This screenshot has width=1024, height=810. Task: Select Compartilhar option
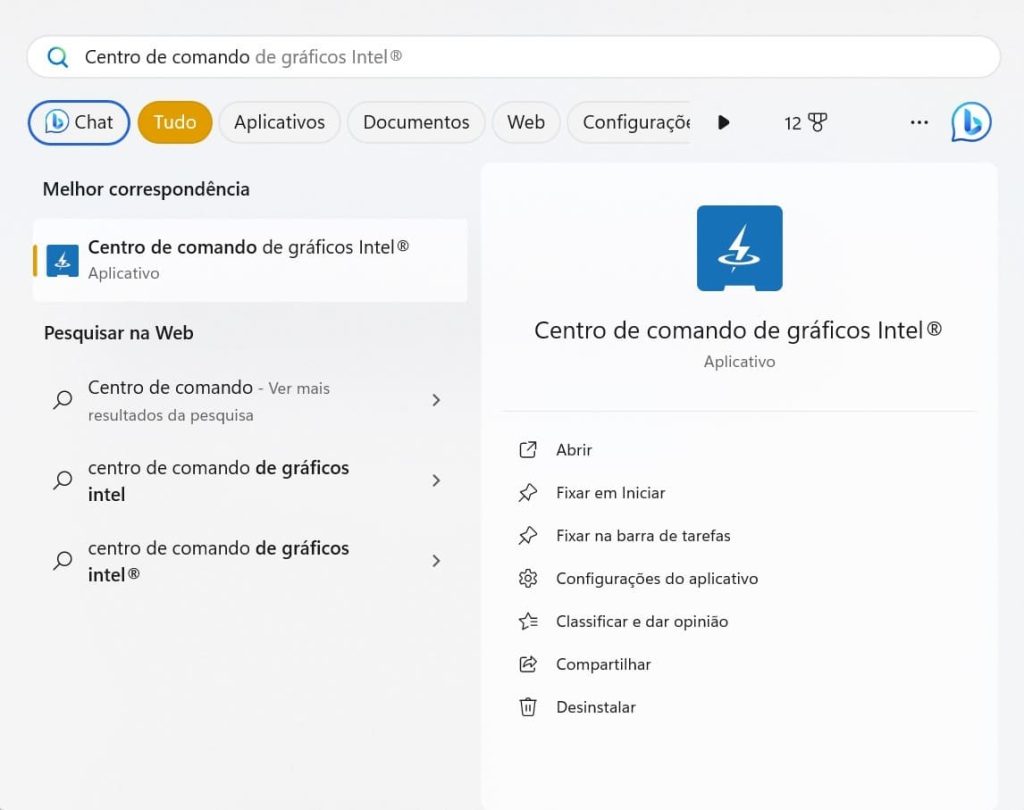coord(603,664)
